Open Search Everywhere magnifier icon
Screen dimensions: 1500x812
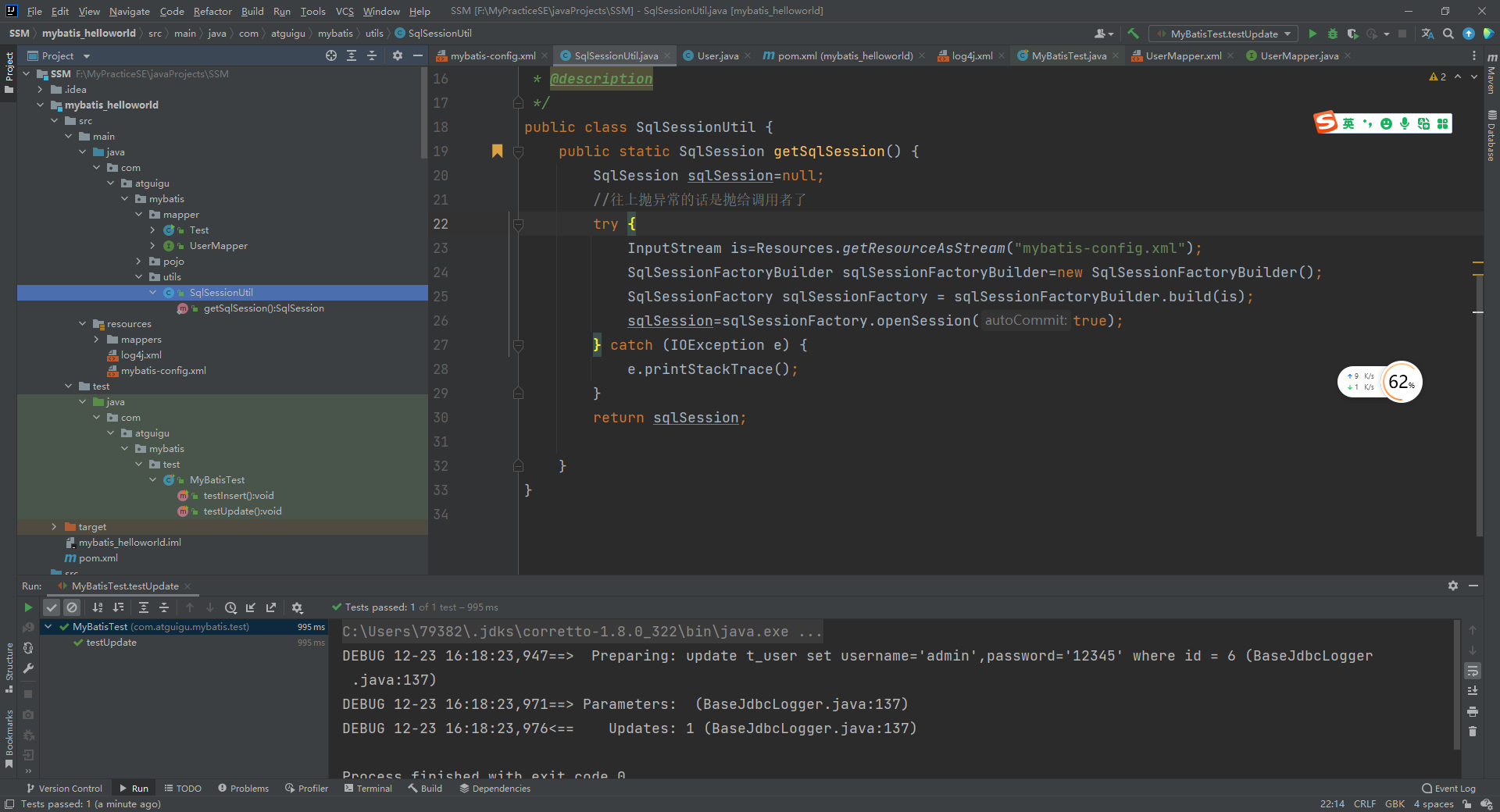click(x=1448, y=34)
